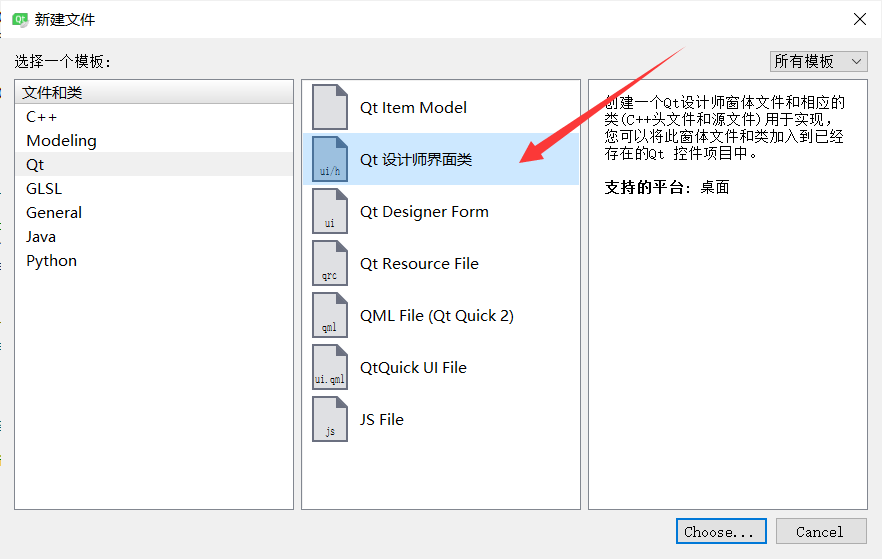This screenshot has width=882, height=559.
Task: Click the Qt Creator logo in title bar
Action: [20, 20]
